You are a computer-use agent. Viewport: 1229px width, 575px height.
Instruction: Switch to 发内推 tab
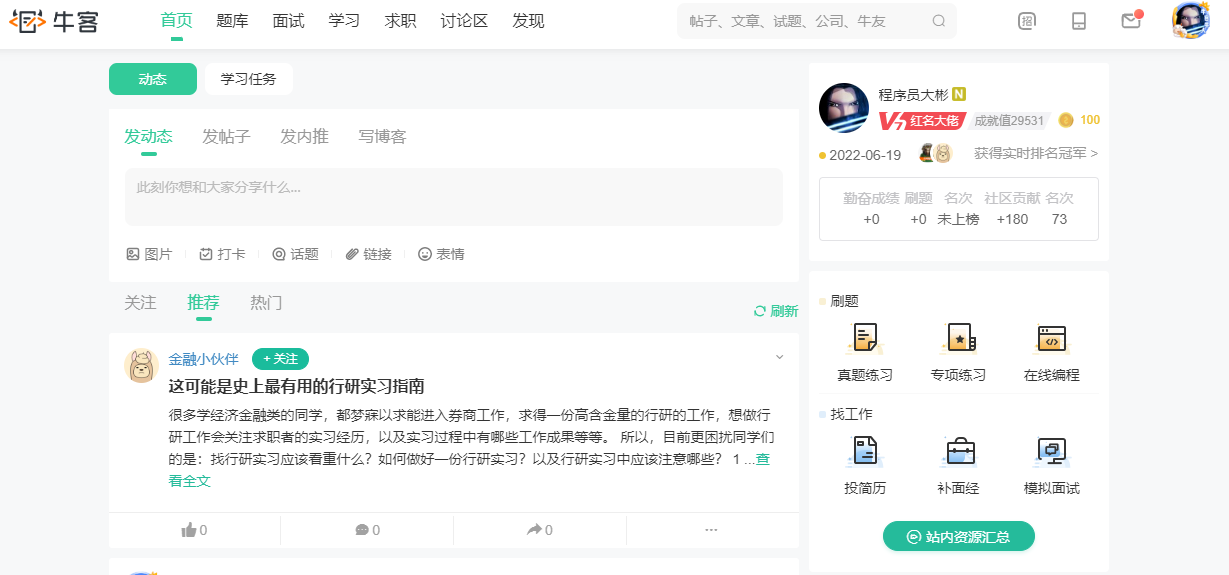coord(304,136)
